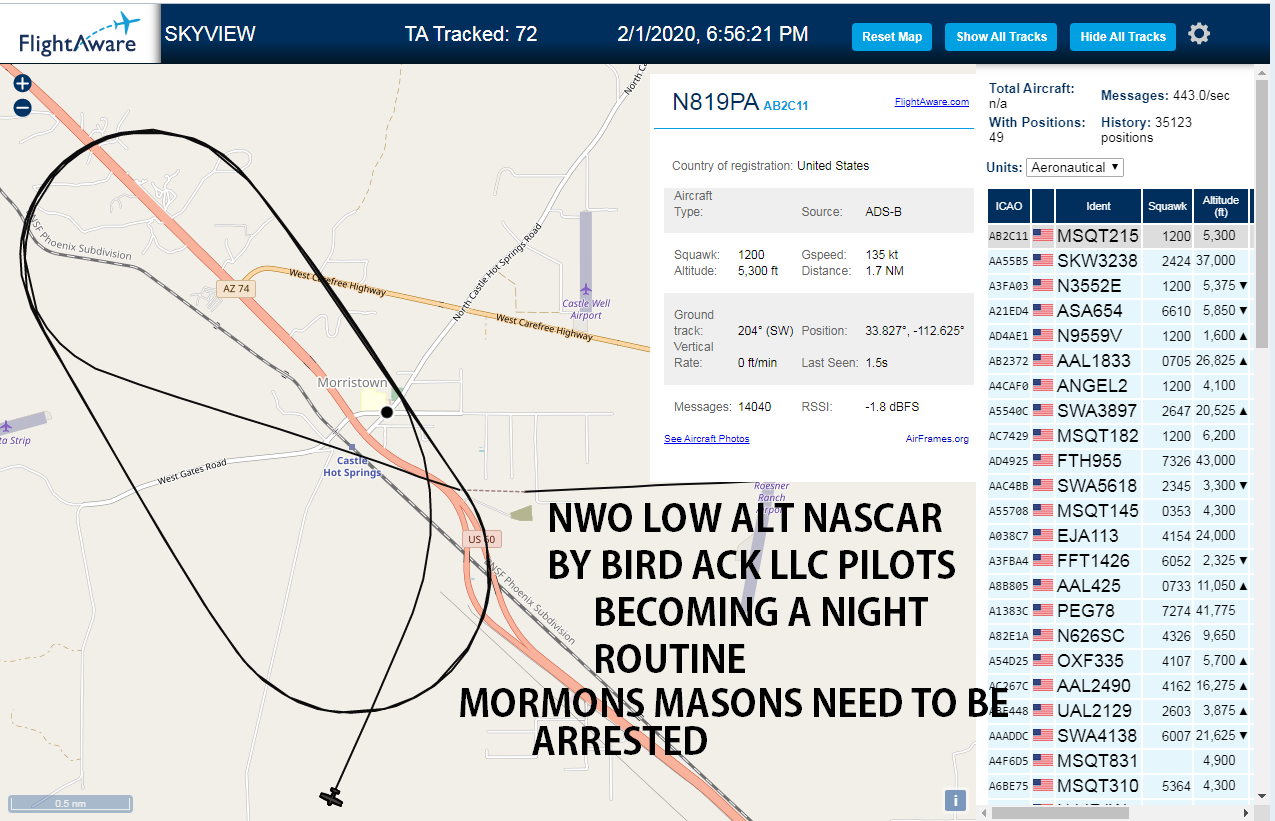The height and width of the screenshot is (821, 1275).
Task: Click the US flag in MSQT215 row
Action: [1043, 236]
